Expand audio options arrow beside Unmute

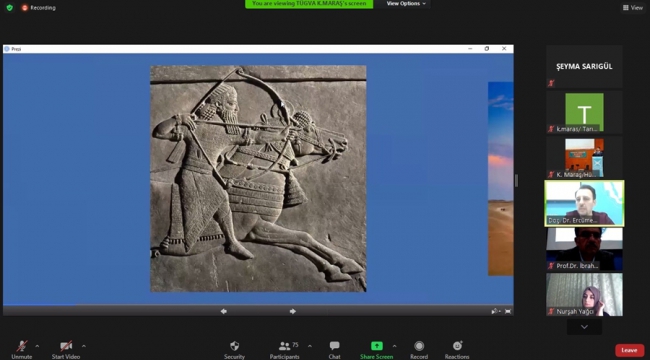click(x=37, y=346)
